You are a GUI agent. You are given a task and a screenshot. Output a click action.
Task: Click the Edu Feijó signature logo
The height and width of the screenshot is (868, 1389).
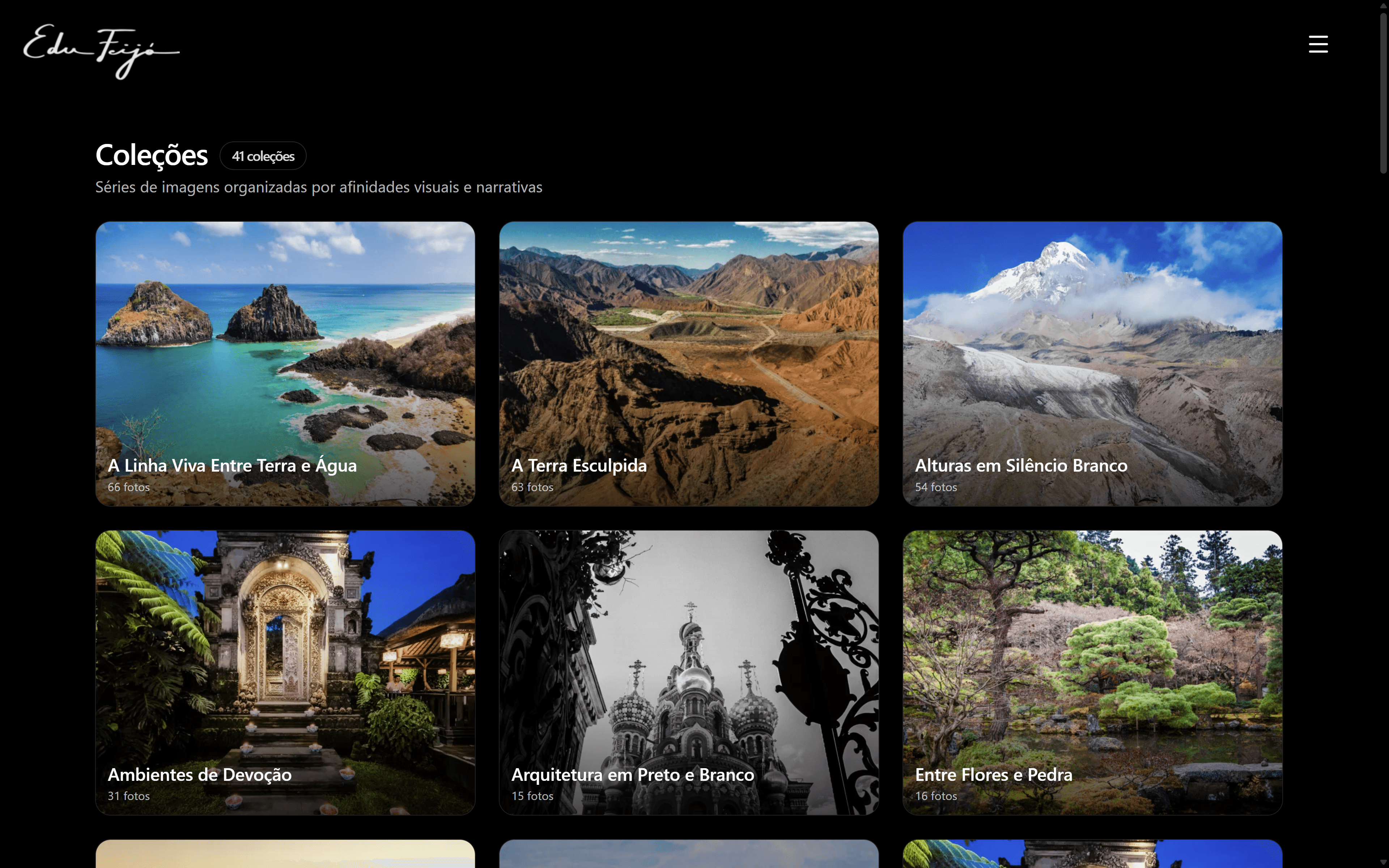click(x=101, y=51)
